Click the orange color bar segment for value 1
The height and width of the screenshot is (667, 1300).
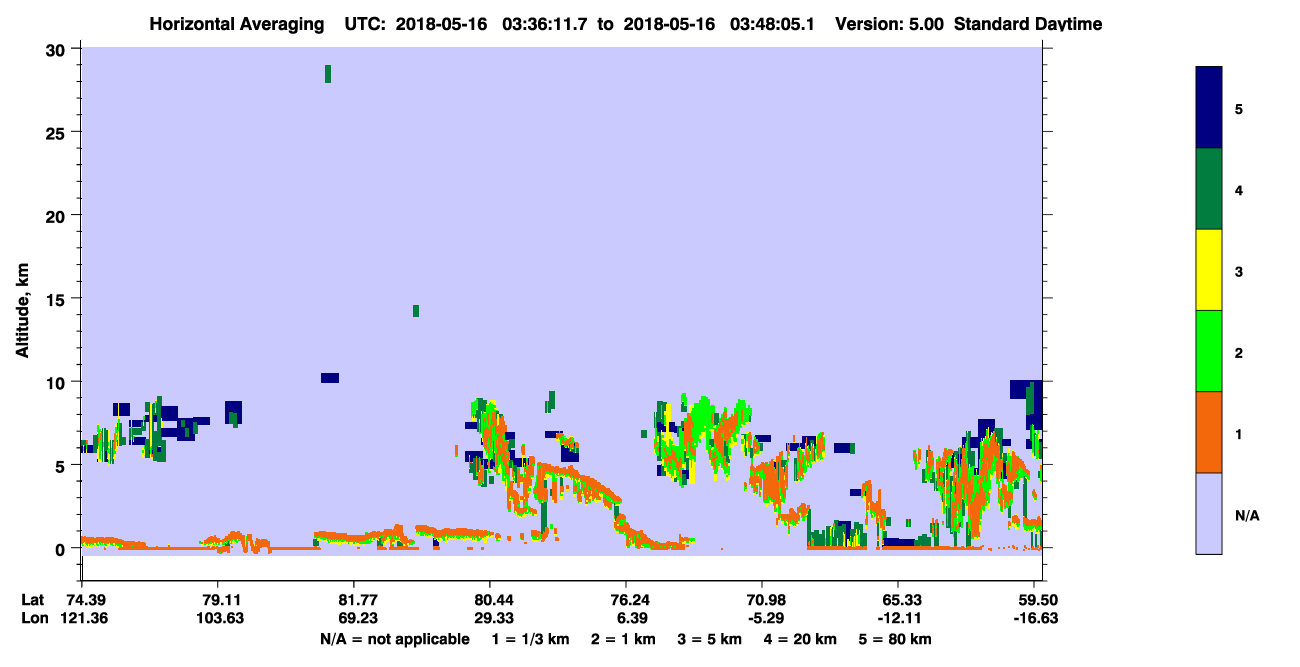1209,432
